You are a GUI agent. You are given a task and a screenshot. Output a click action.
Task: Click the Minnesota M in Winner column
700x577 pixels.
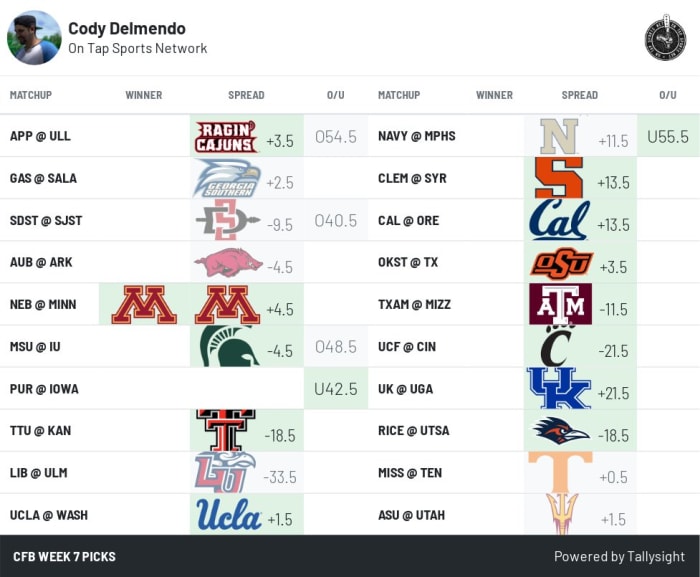click(144, 305)
